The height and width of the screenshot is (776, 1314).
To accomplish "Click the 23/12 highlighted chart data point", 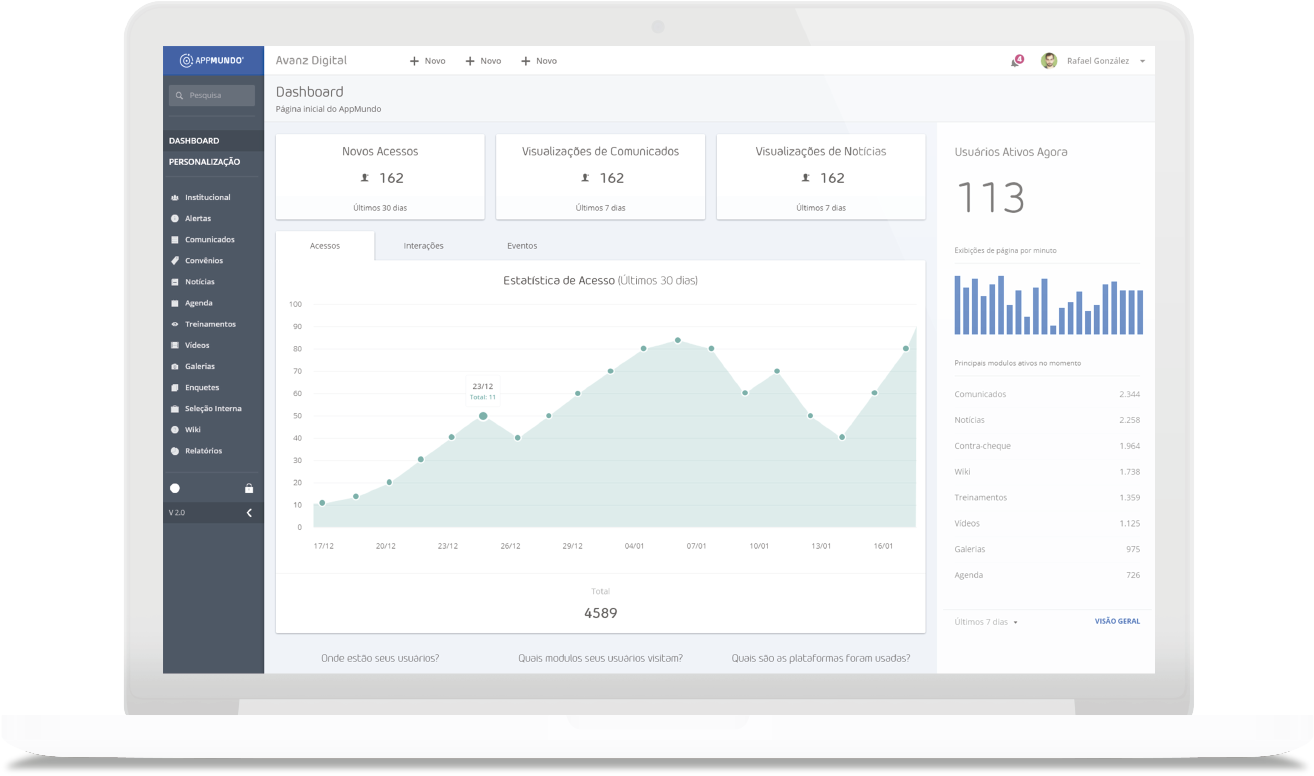I will pyautogui.click(x=483, y=416).
